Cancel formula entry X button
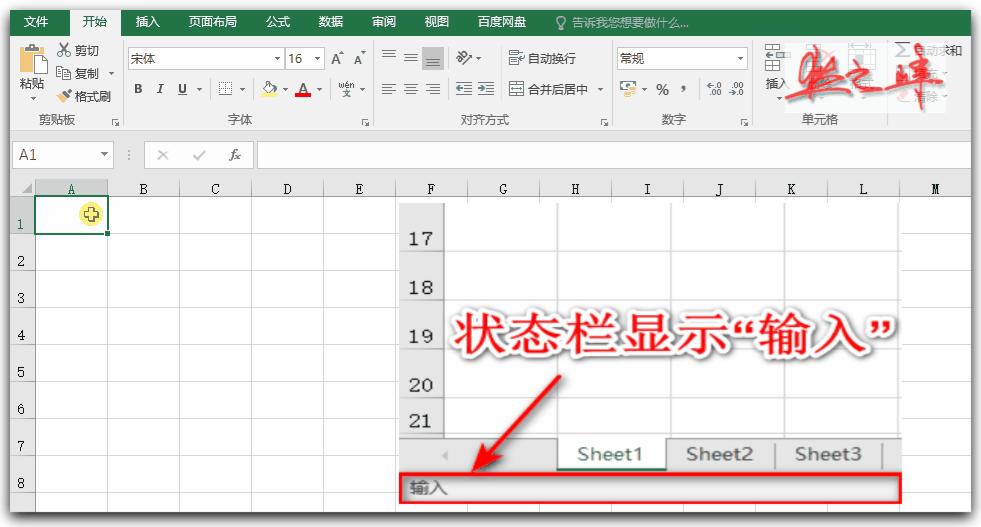Screen dimensions: 981x527 [x=163, y=155]
